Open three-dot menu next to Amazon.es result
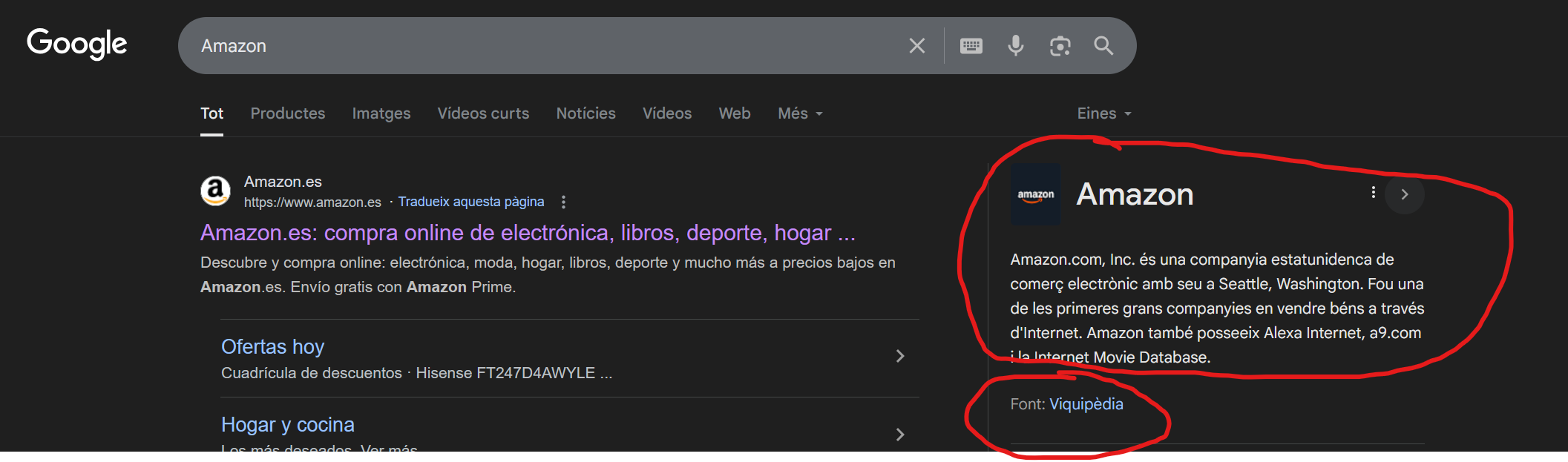The image size is (1568, 462). click(564, 202)
